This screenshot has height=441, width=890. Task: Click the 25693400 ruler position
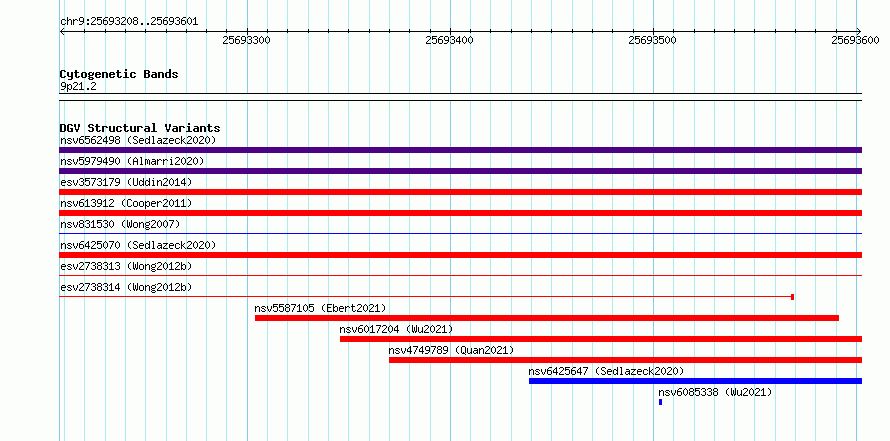[450, 40]
